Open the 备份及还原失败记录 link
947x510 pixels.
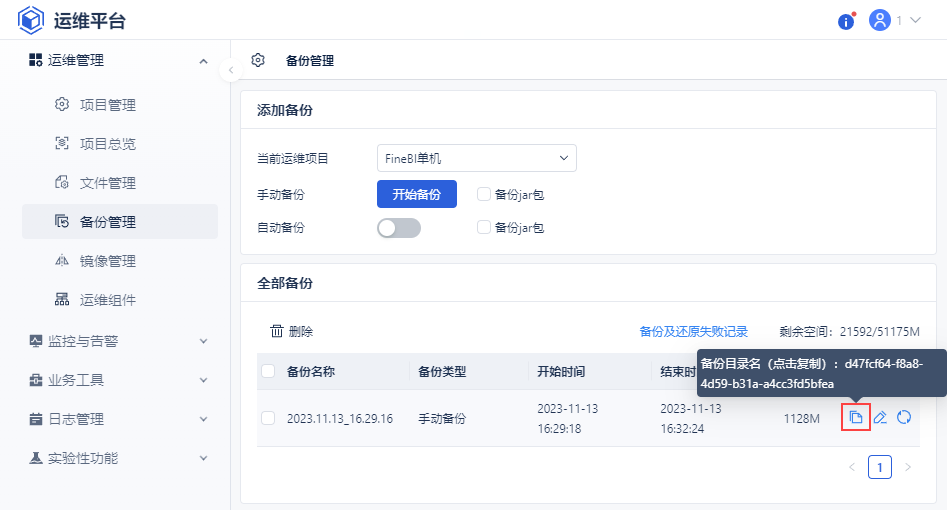(694, 332)
